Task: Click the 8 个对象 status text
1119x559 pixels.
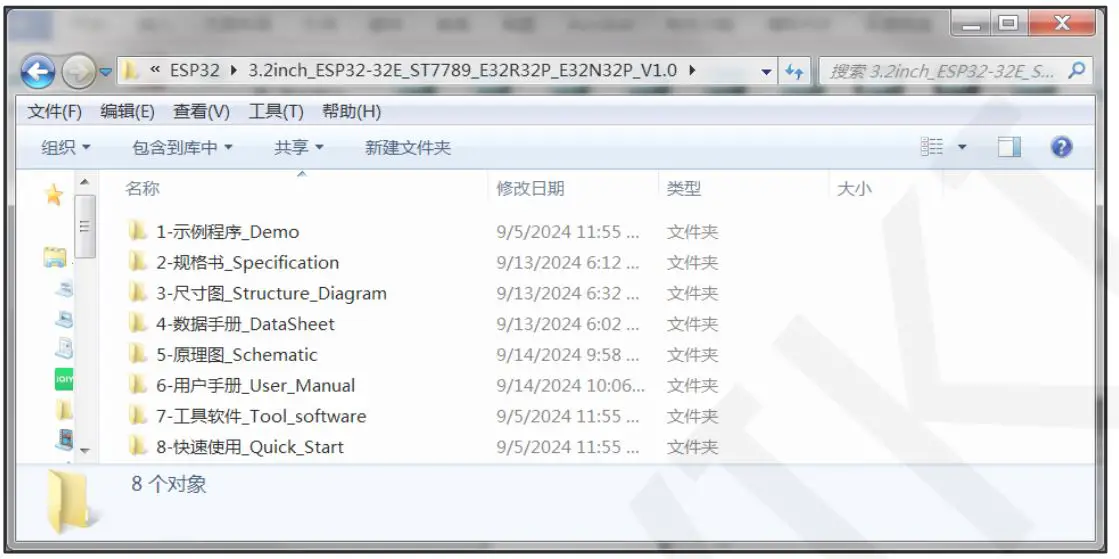Action: click(x=169, y=485)
